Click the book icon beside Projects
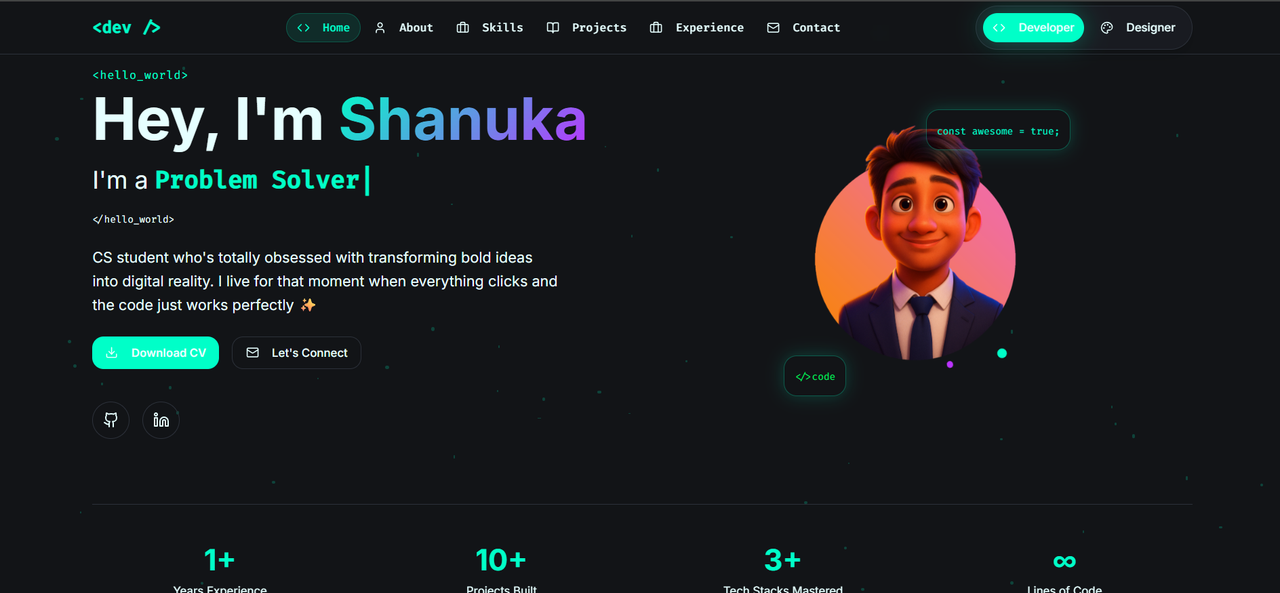This screenshot has height=593, width=1280. point(553,28)
